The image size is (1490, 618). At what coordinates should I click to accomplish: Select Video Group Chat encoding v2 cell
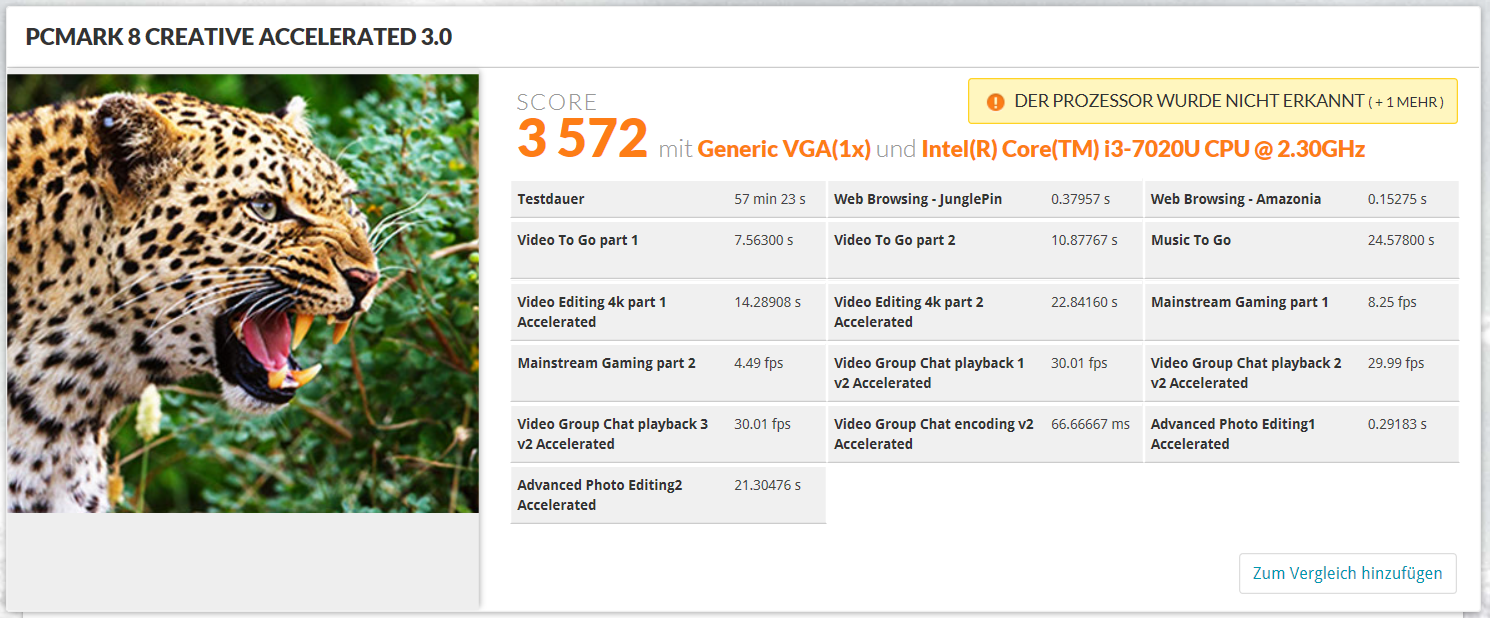(984, 433)
